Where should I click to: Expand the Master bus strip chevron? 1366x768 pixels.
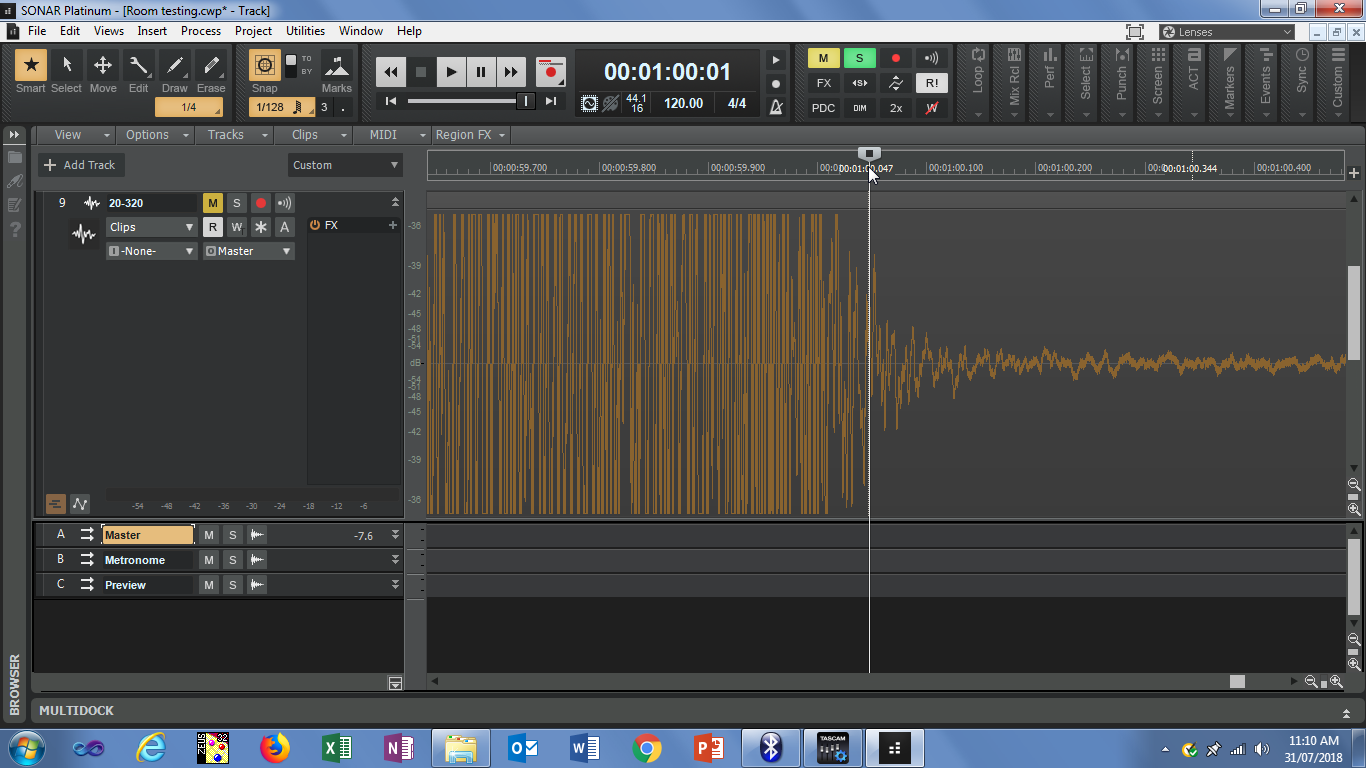(395, 535)
